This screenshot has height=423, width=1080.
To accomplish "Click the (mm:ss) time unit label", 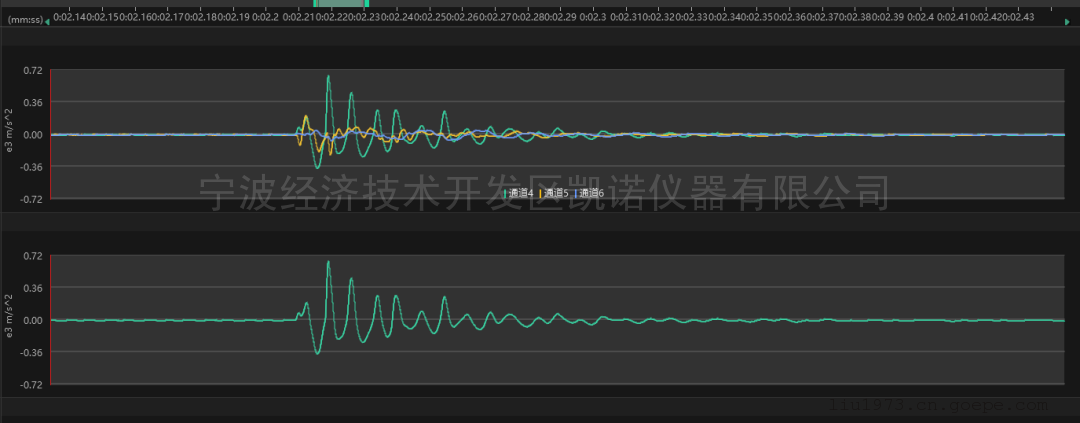I will [24, 17].
